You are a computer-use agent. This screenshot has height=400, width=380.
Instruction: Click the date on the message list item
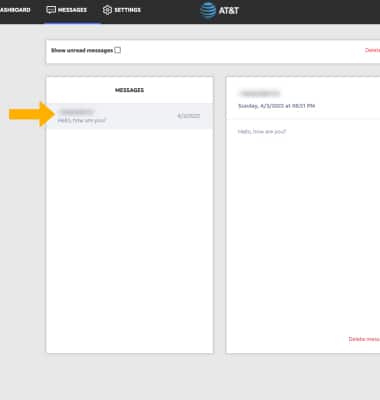[x=189, y=116]
